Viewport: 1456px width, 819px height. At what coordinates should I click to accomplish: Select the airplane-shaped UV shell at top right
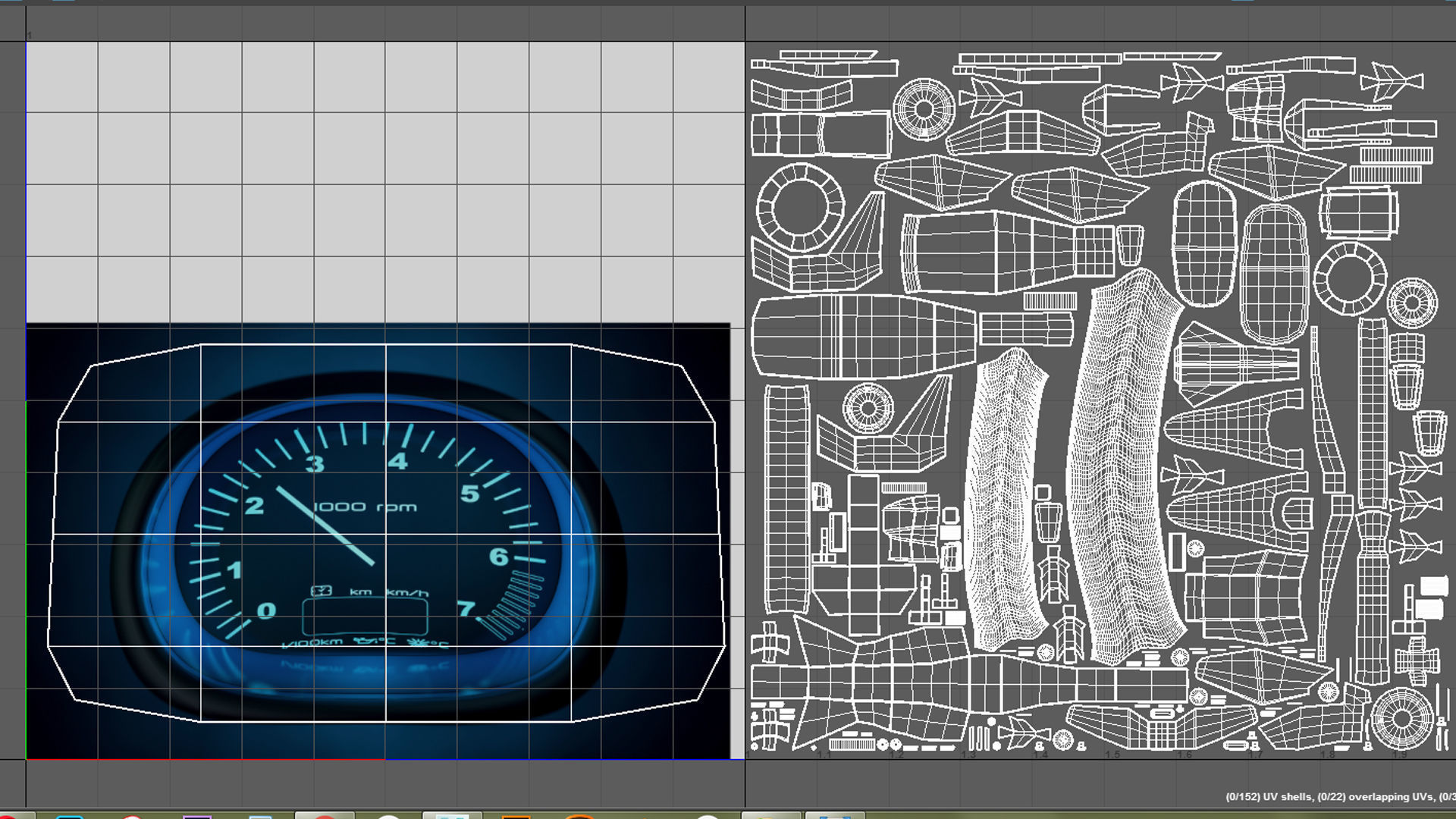click(x=1391, y=80)
